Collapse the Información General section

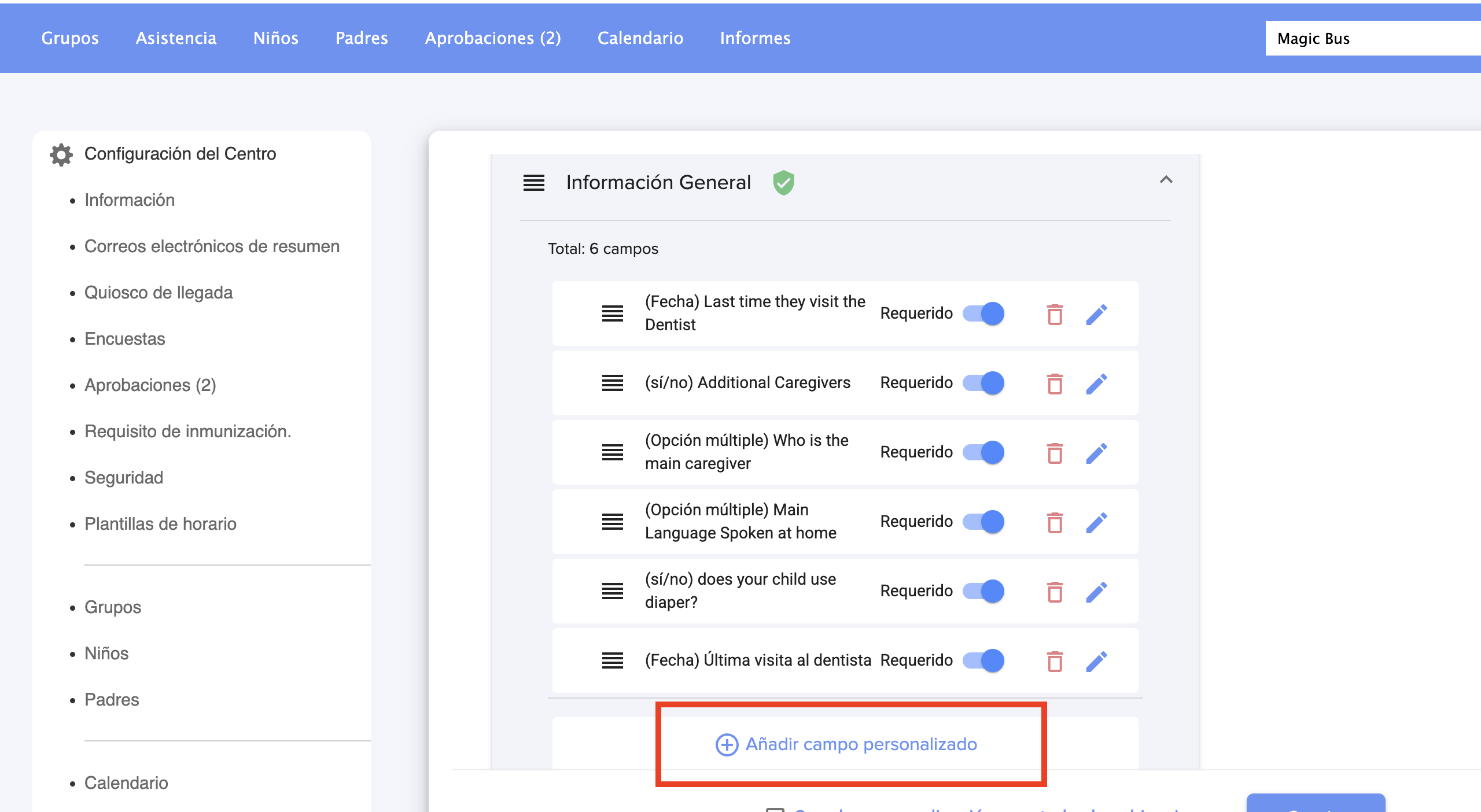click(1166, 180)
